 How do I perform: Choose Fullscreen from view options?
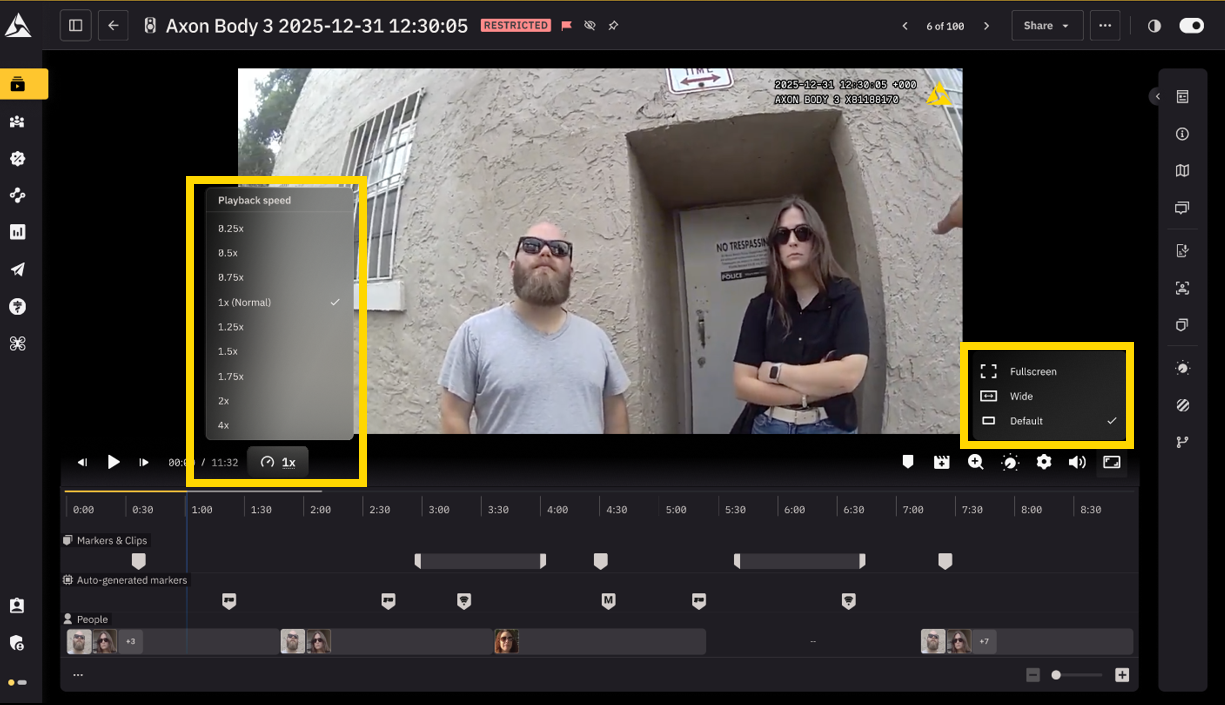pos(1033,372)
